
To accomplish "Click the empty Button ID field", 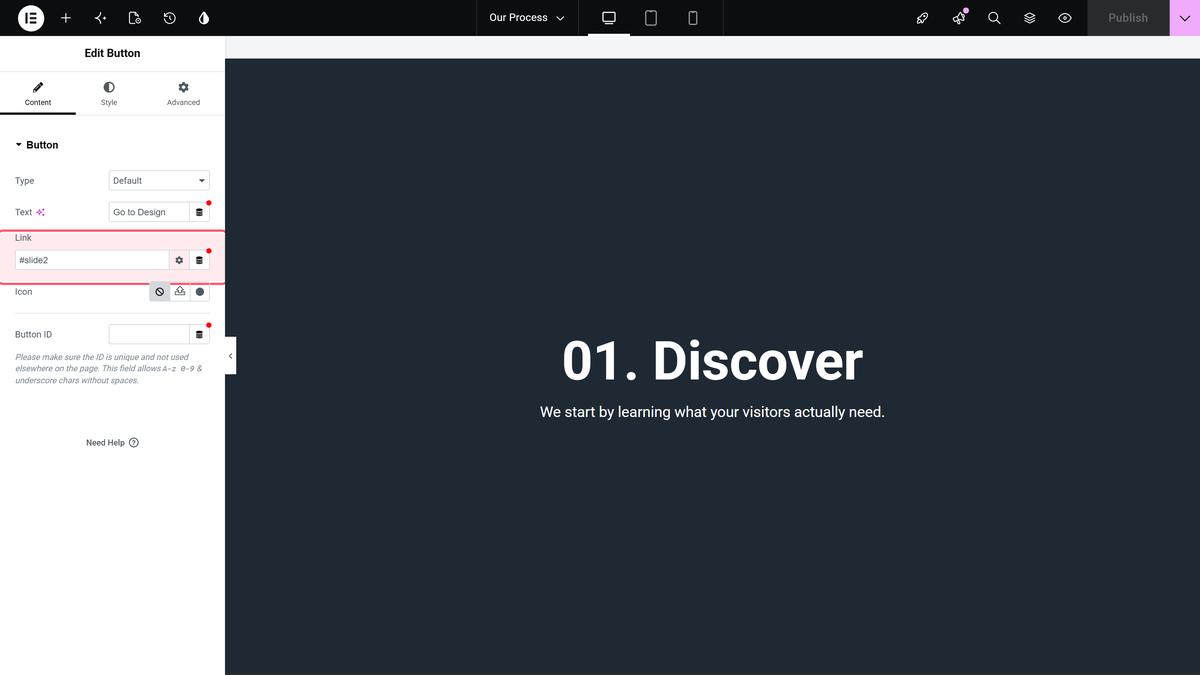I will [149, 334].
